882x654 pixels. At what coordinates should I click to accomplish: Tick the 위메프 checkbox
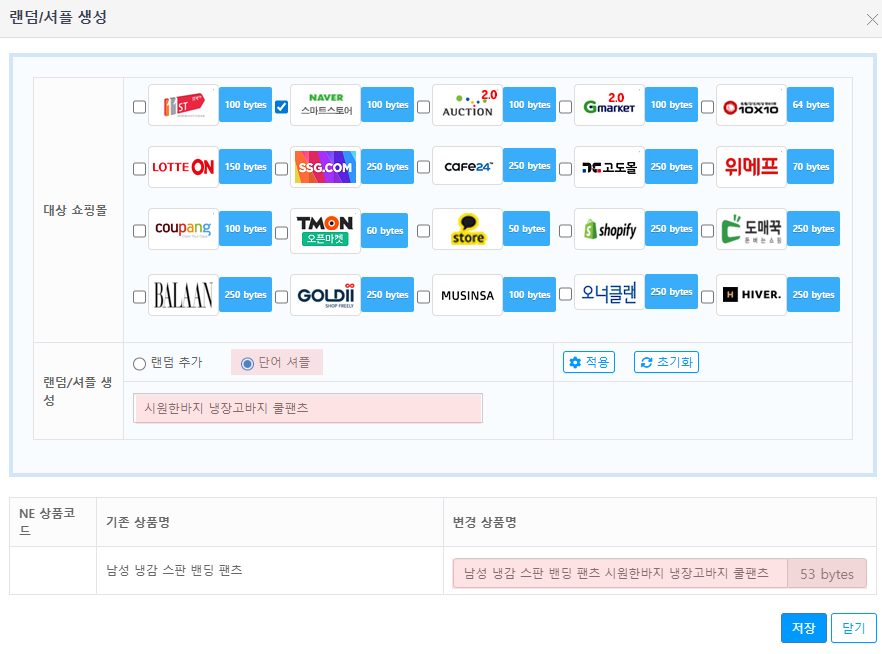pyautogui.click(x=708, y=169)
